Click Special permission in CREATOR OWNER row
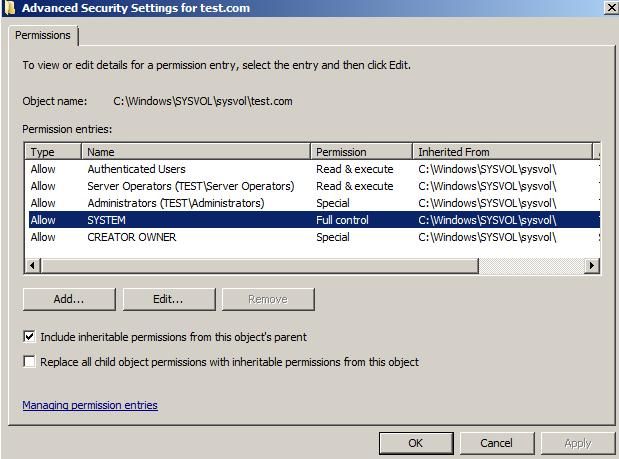619x459 pixels. (x=333, y=237)
